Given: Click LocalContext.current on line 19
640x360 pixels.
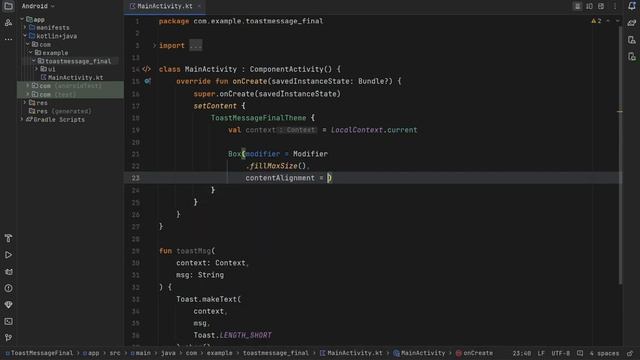Looking at the screenshot, I should [374, 130].
